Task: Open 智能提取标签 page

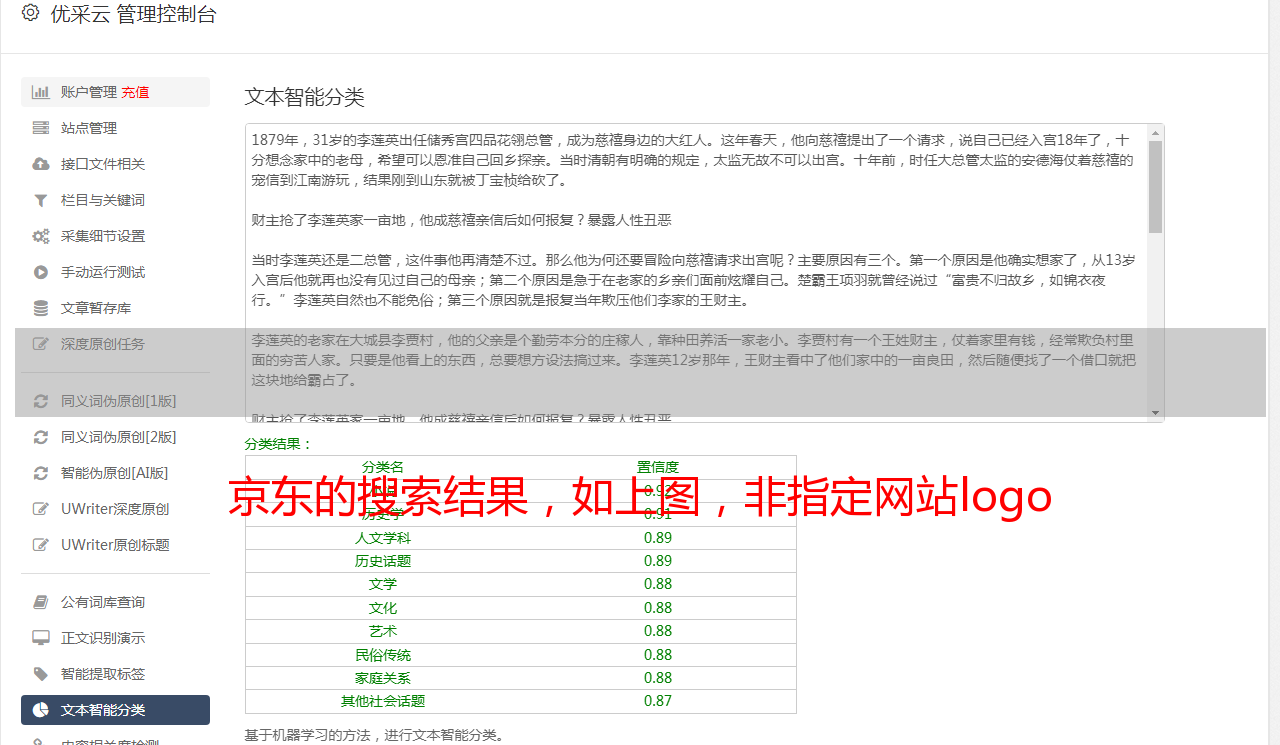Action: coord(115,674)
